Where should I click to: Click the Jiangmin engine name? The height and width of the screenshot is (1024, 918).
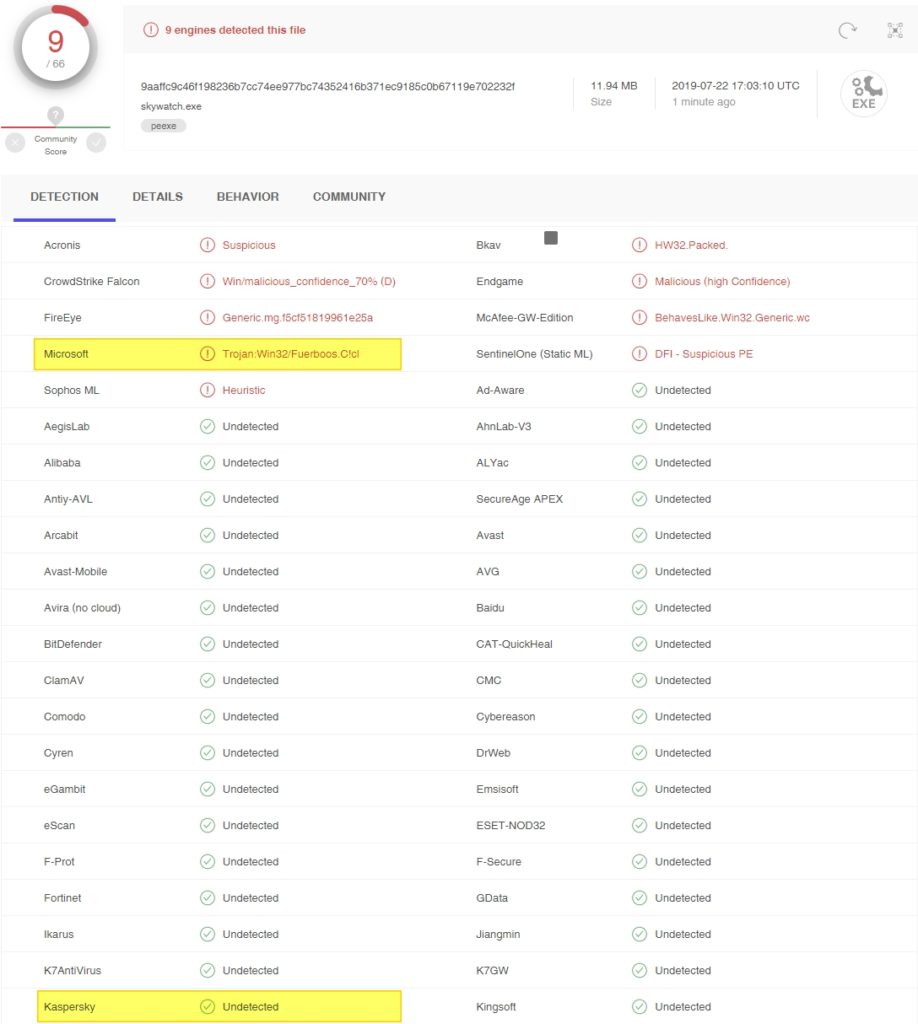tap(498, 934)
